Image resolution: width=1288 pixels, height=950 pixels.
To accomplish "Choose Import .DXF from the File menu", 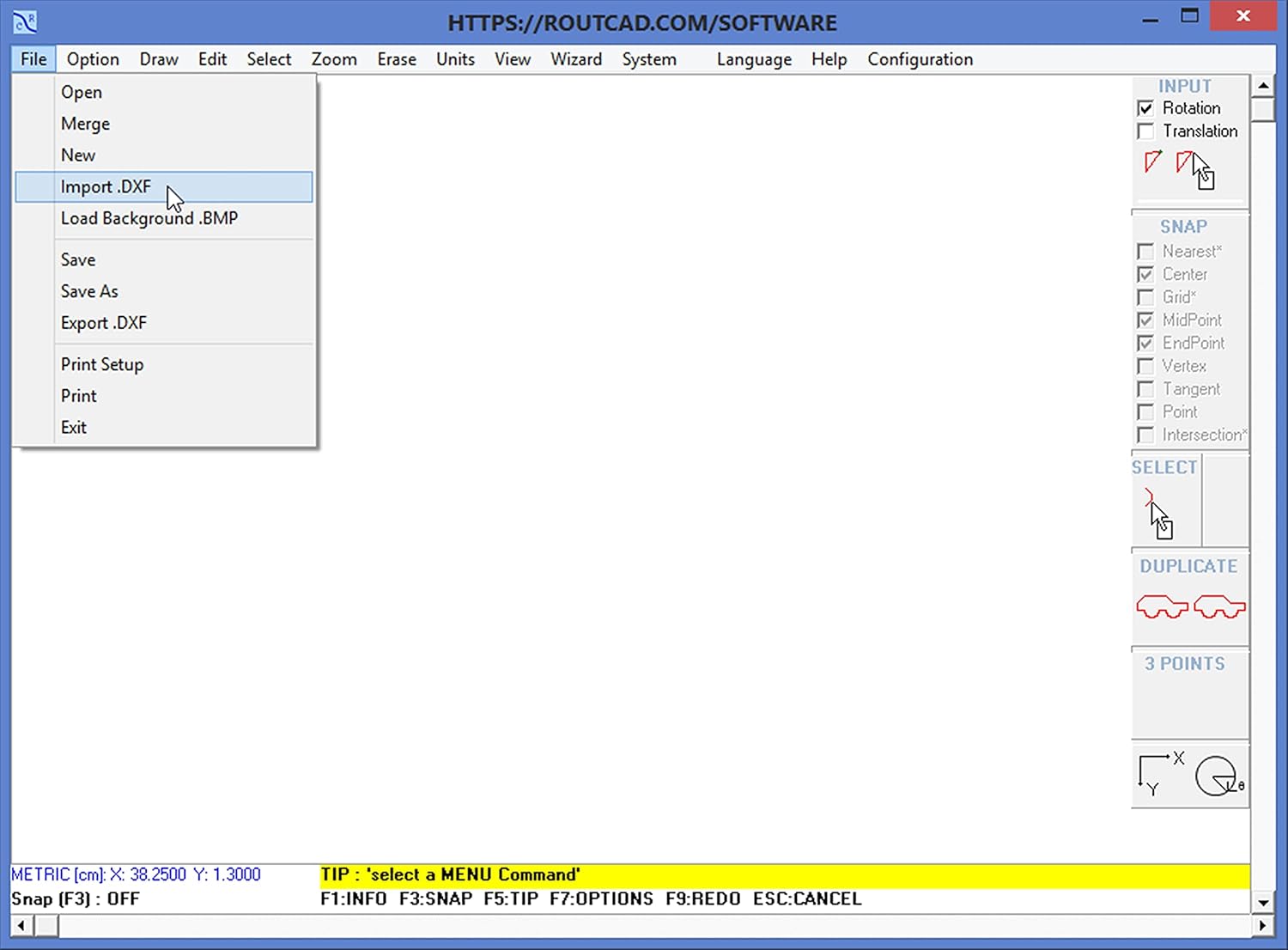I will pos(106,186).
